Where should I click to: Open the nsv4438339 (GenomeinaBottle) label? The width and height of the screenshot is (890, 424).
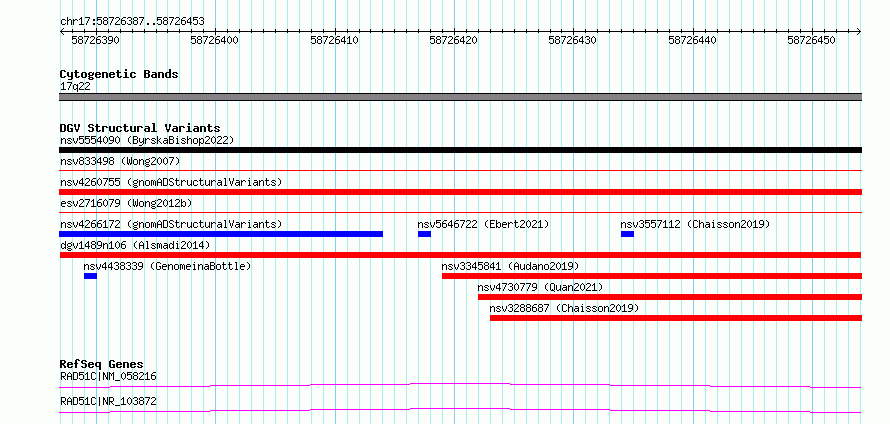click(x=167, y=266)
